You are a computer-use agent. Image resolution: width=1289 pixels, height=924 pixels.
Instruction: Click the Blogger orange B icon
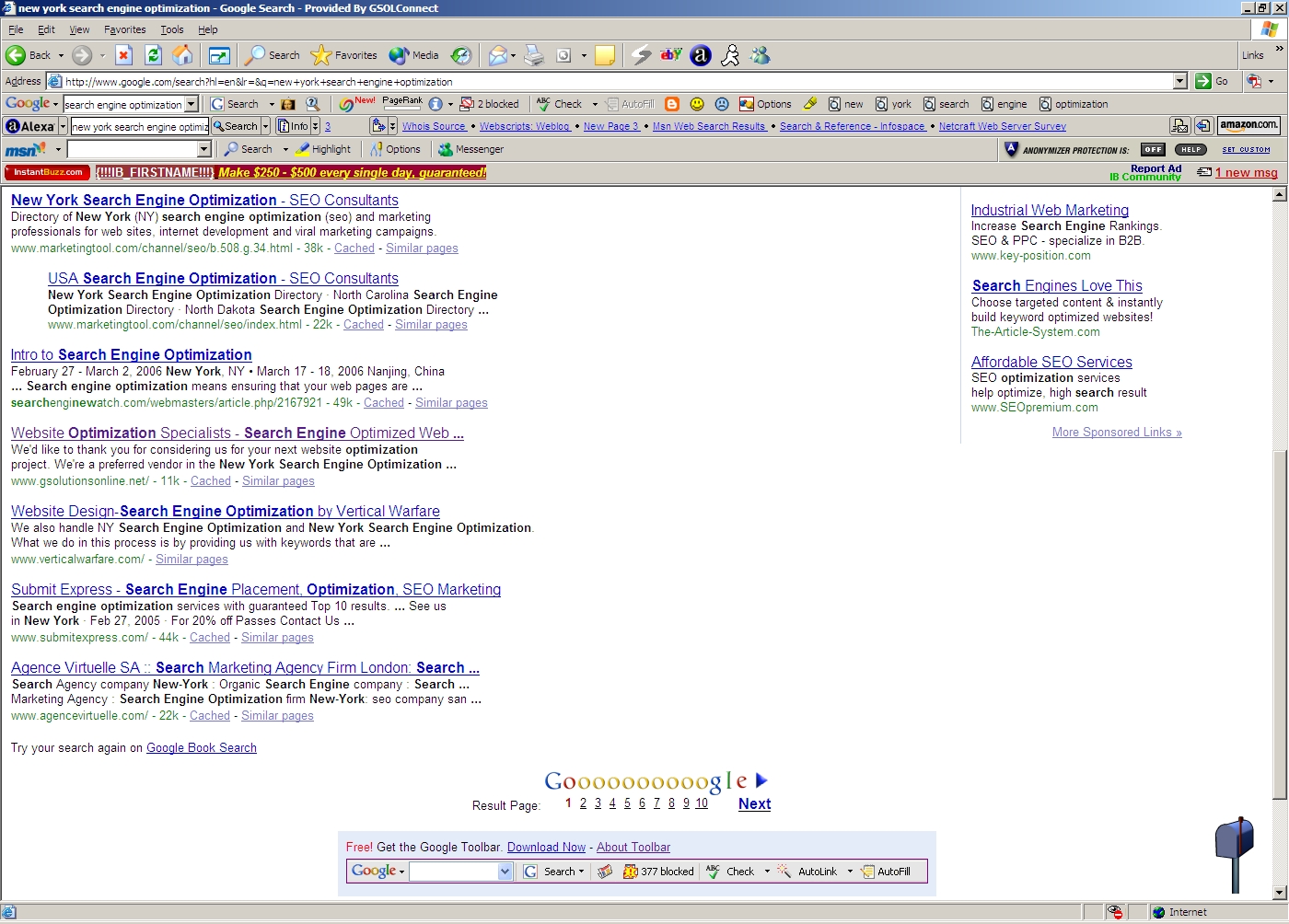click(672, 104)
